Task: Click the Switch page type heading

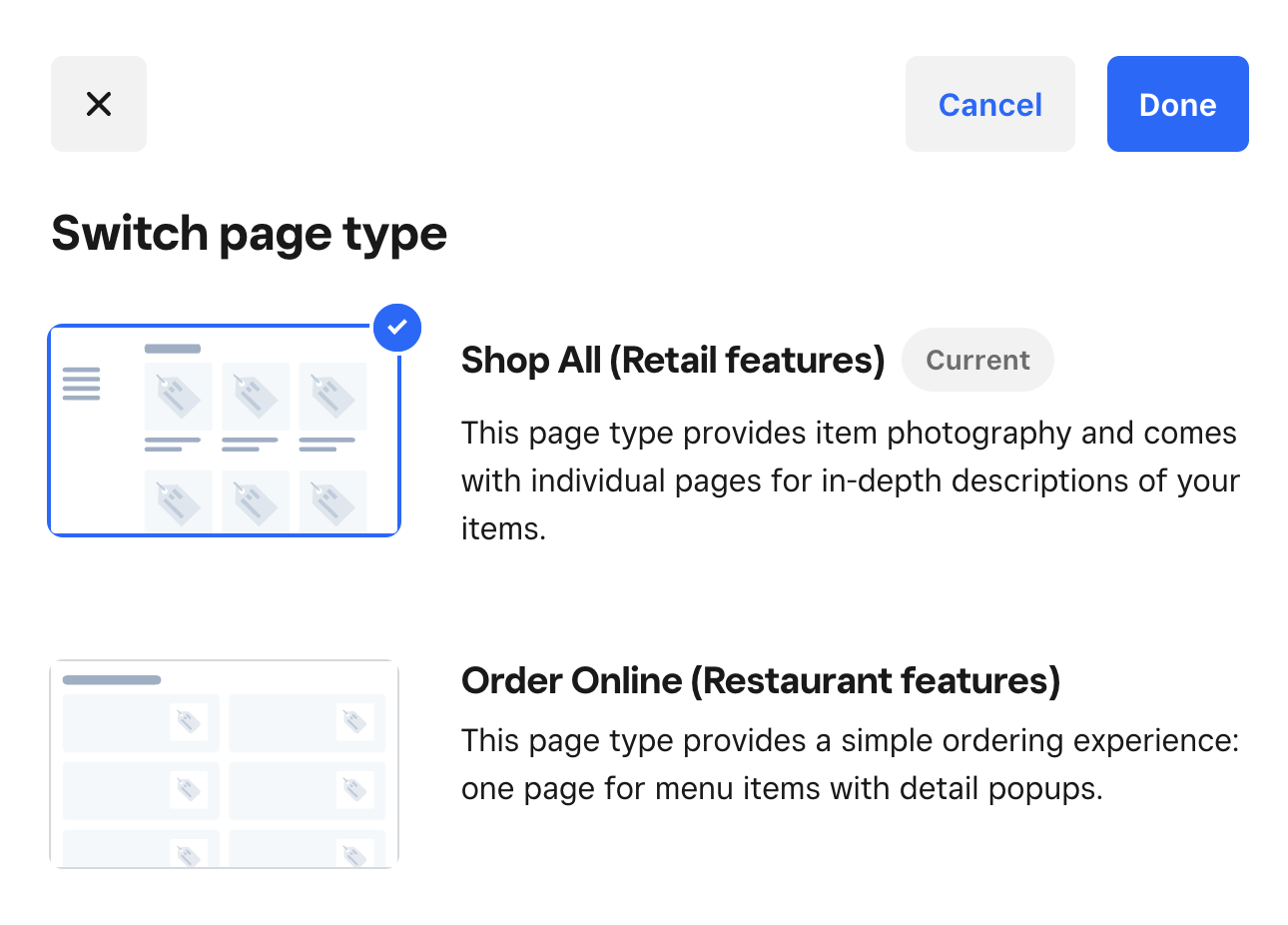Action: click(250, 234)
